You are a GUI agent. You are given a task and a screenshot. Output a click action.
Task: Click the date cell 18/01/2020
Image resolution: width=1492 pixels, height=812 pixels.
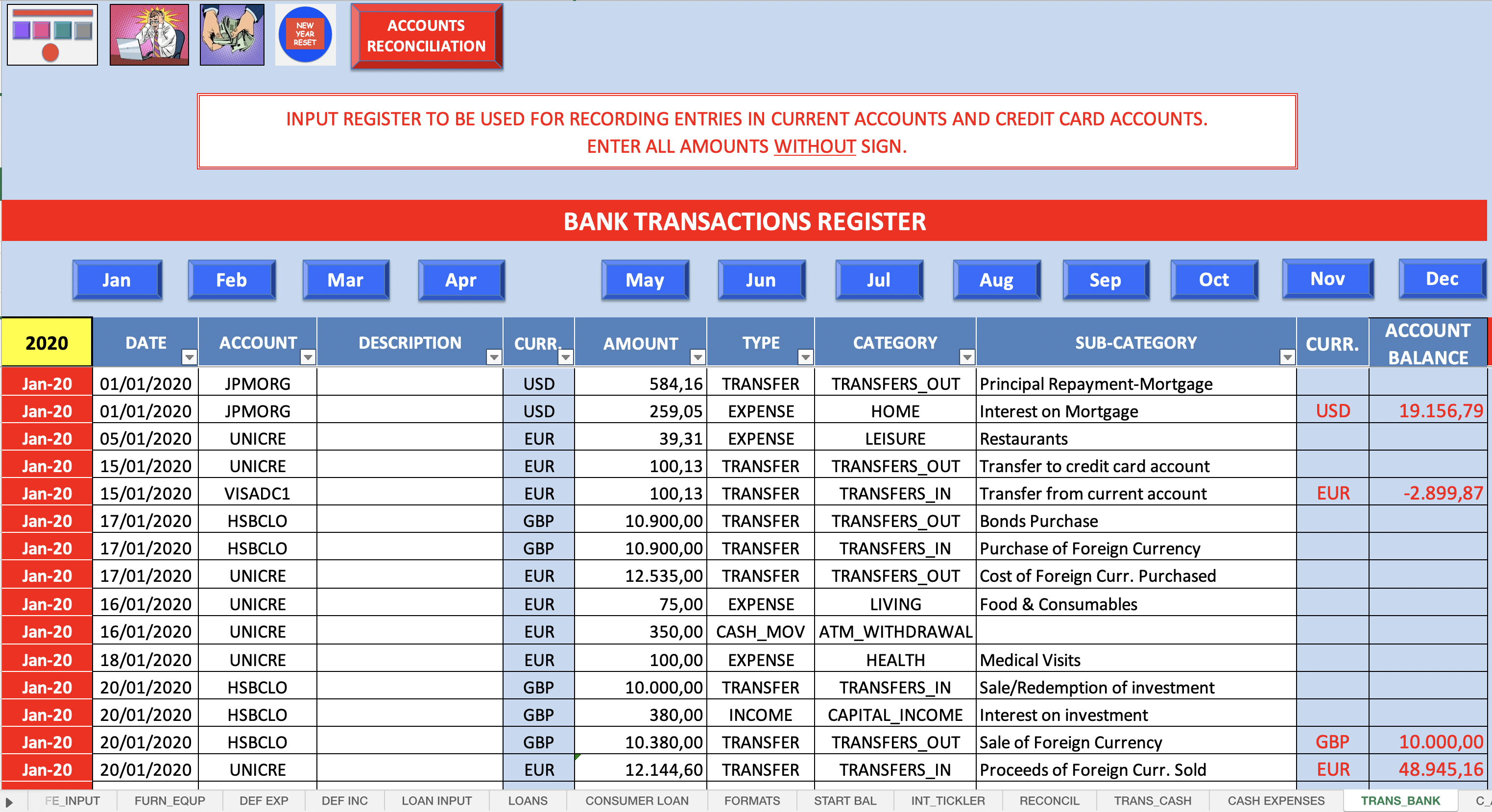tap(145, 660)
